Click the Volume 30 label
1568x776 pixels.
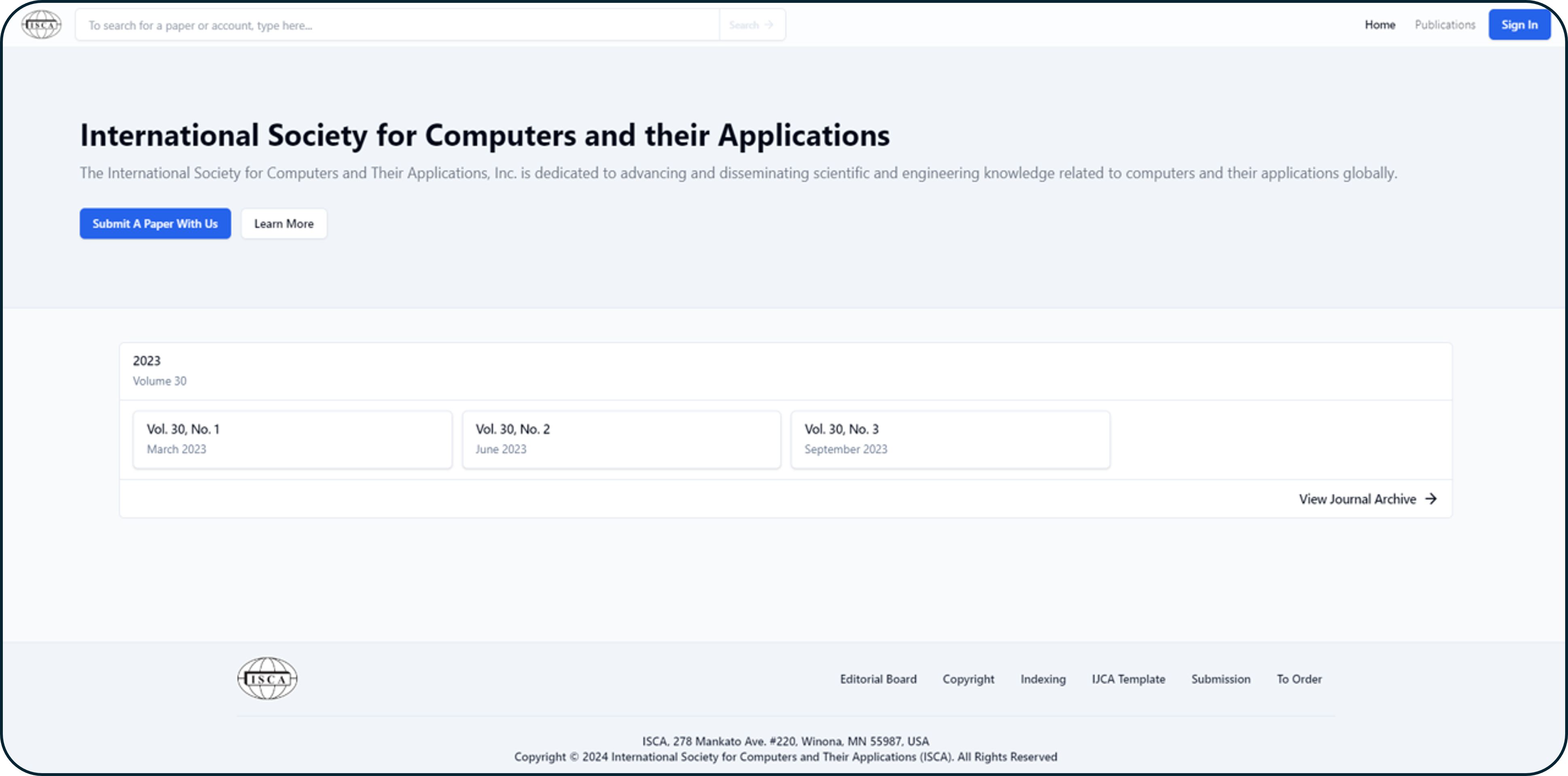tap(159, 381)
